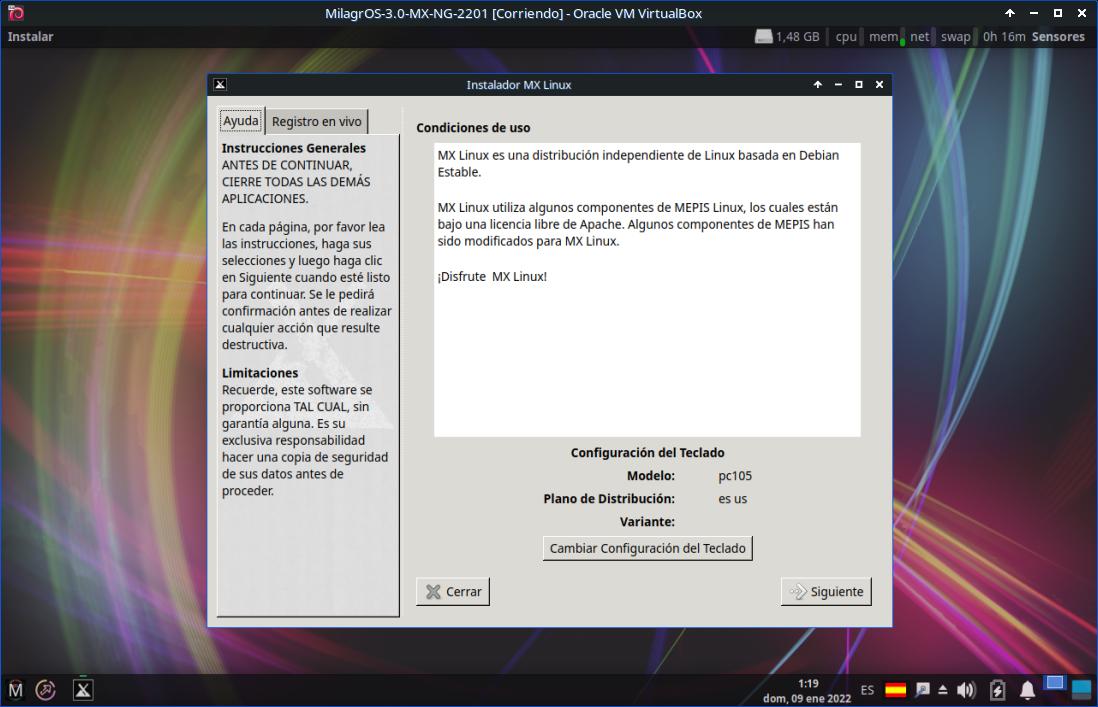The width and height of the screenshot is (1098, 707).
Task: Switch to the Registro en vivo tab
Action: (317, 122)
